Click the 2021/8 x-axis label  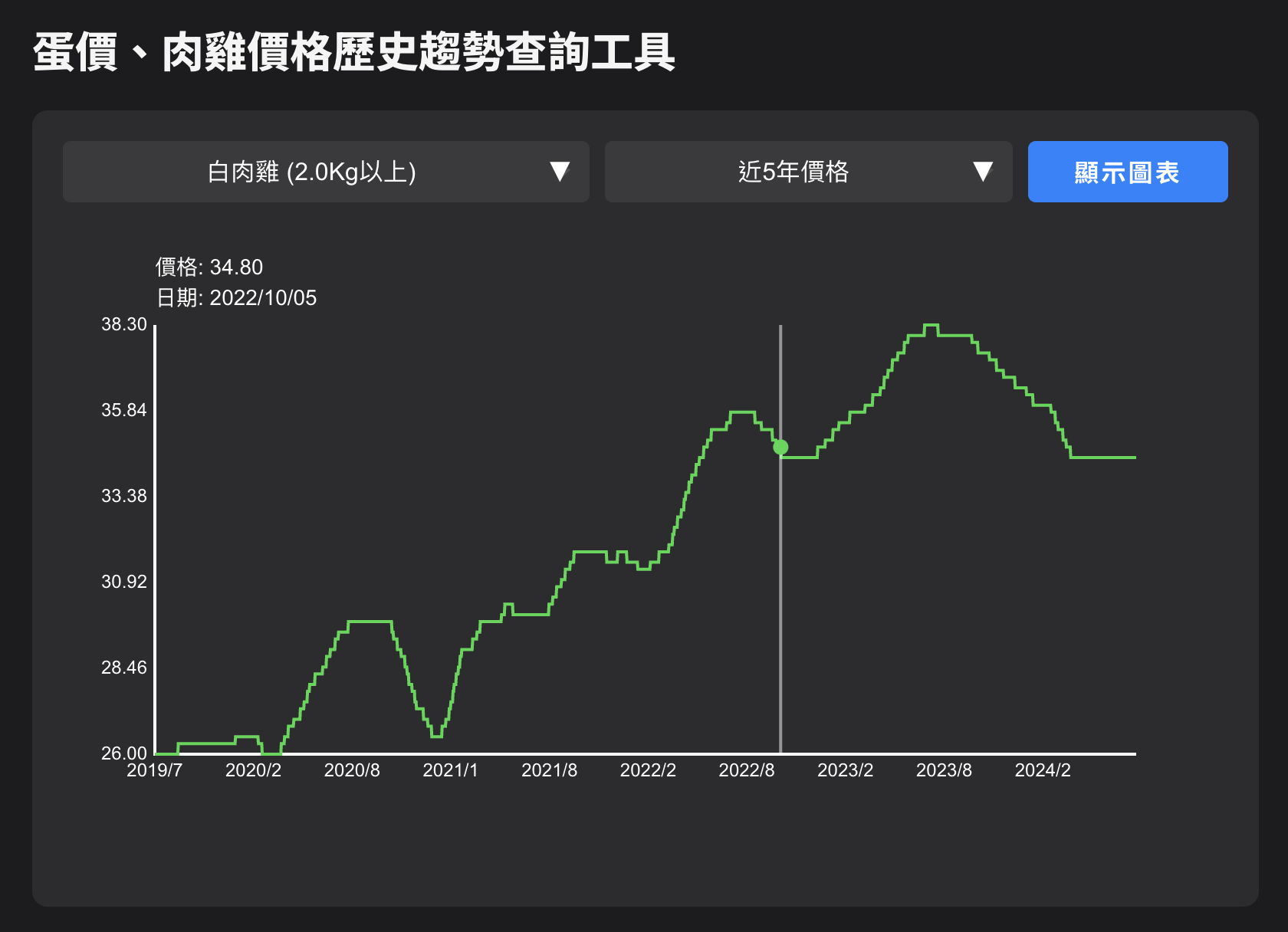click(x=549, y=770)
